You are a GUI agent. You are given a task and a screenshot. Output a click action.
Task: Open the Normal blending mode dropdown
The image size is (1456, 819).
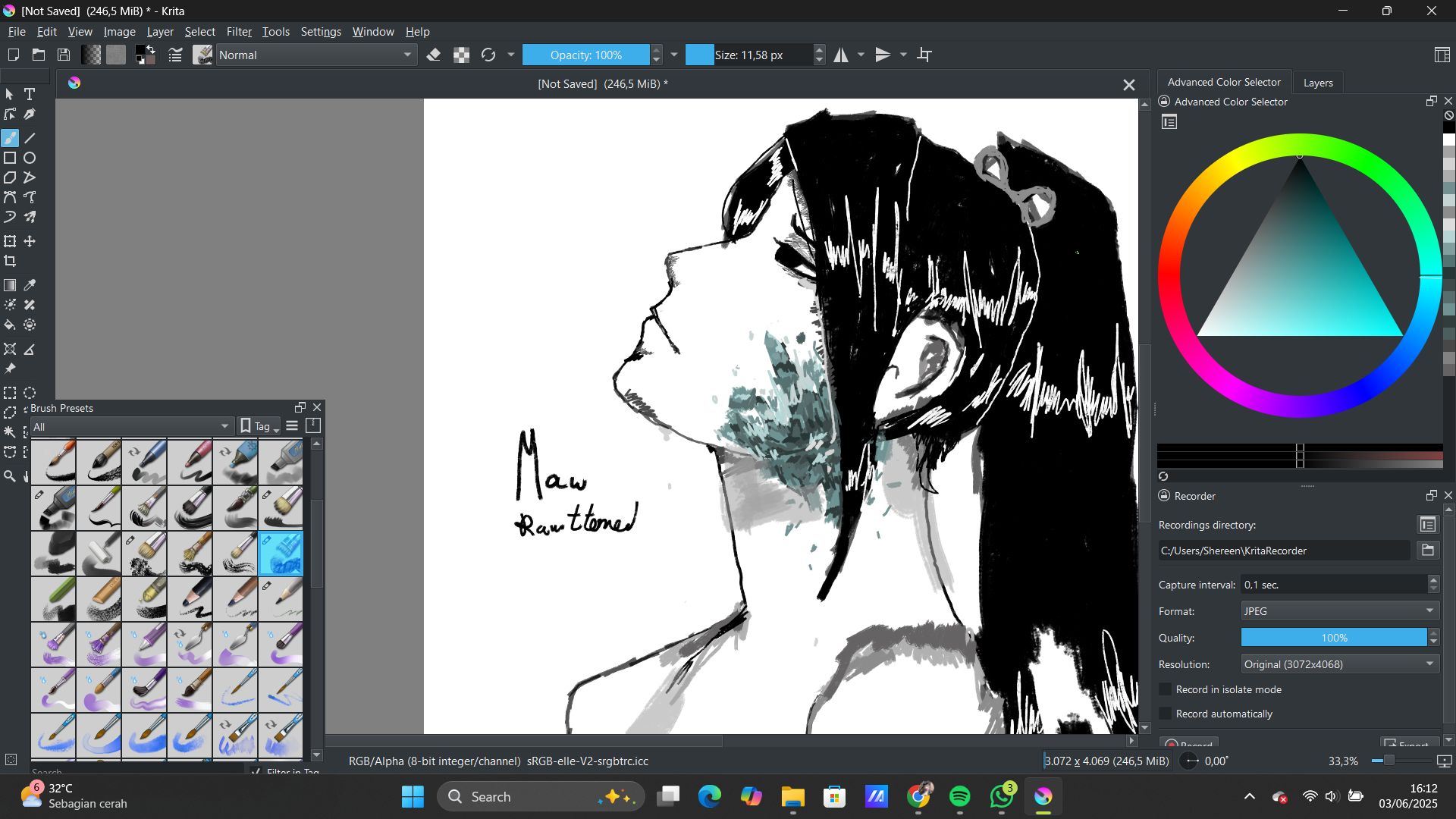point(316,55)
